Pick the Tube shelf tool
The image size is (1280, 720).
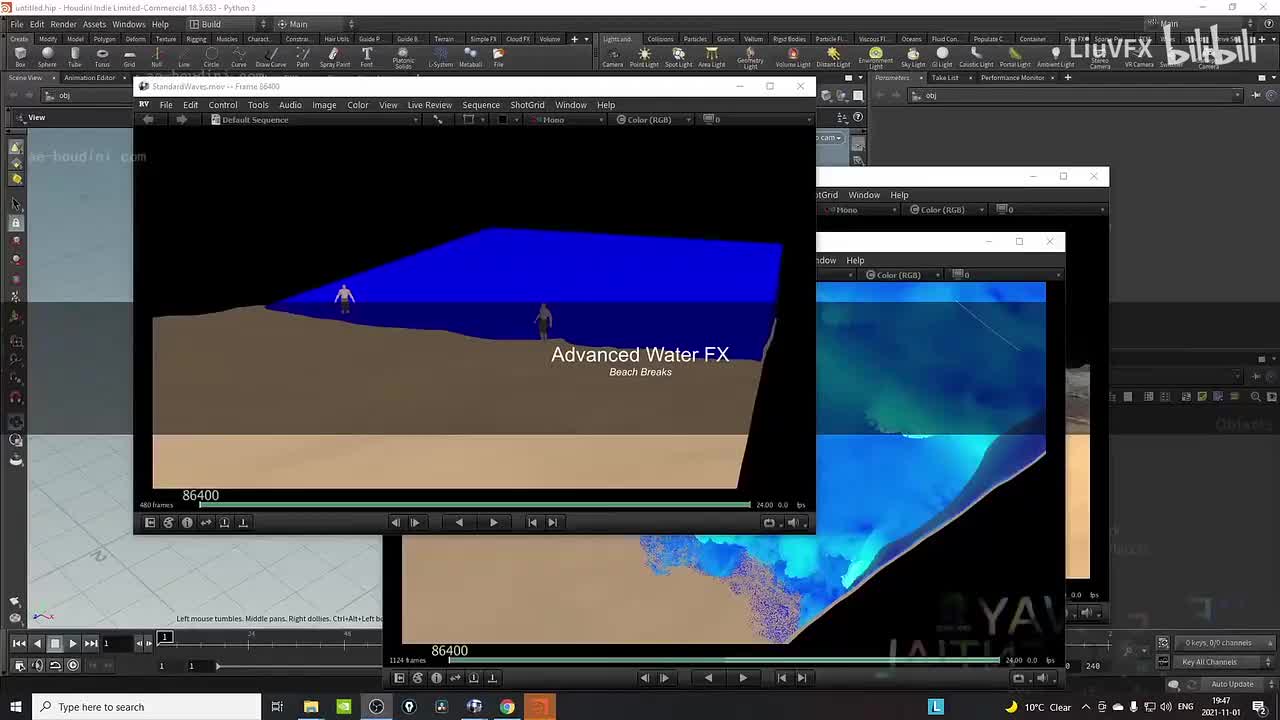[75, 57]
